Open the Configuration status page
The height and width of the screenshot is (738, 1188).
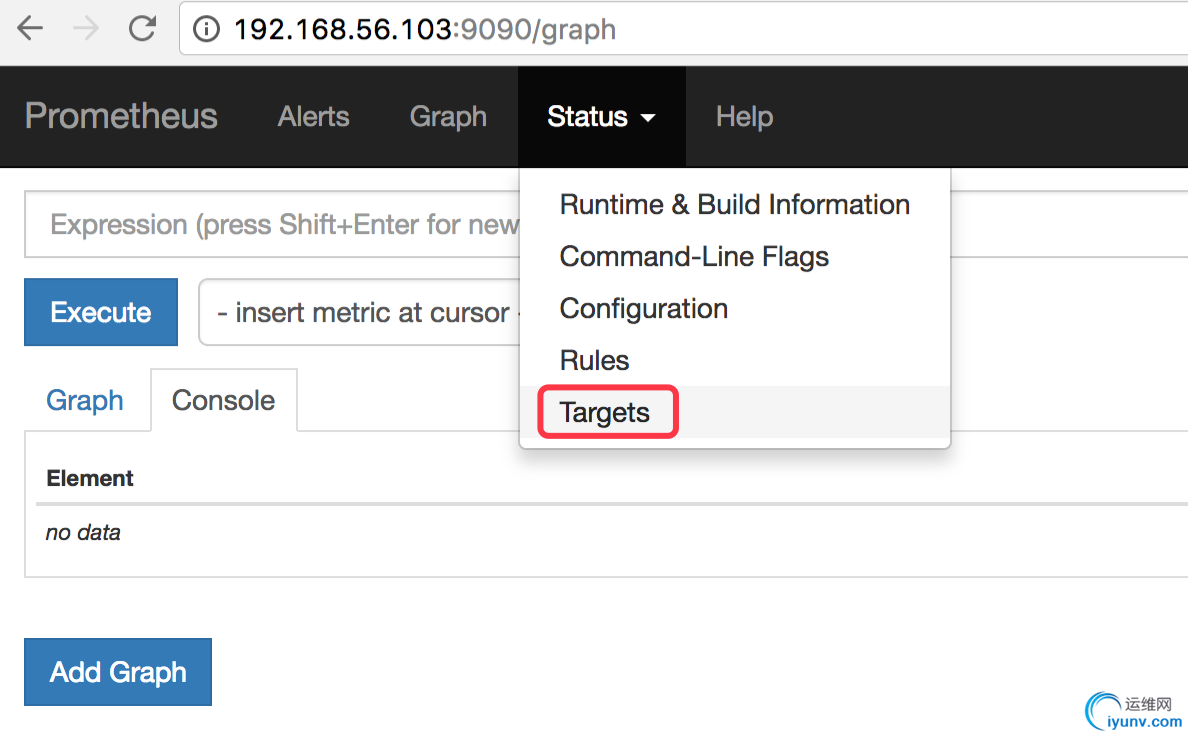[643, 309]
